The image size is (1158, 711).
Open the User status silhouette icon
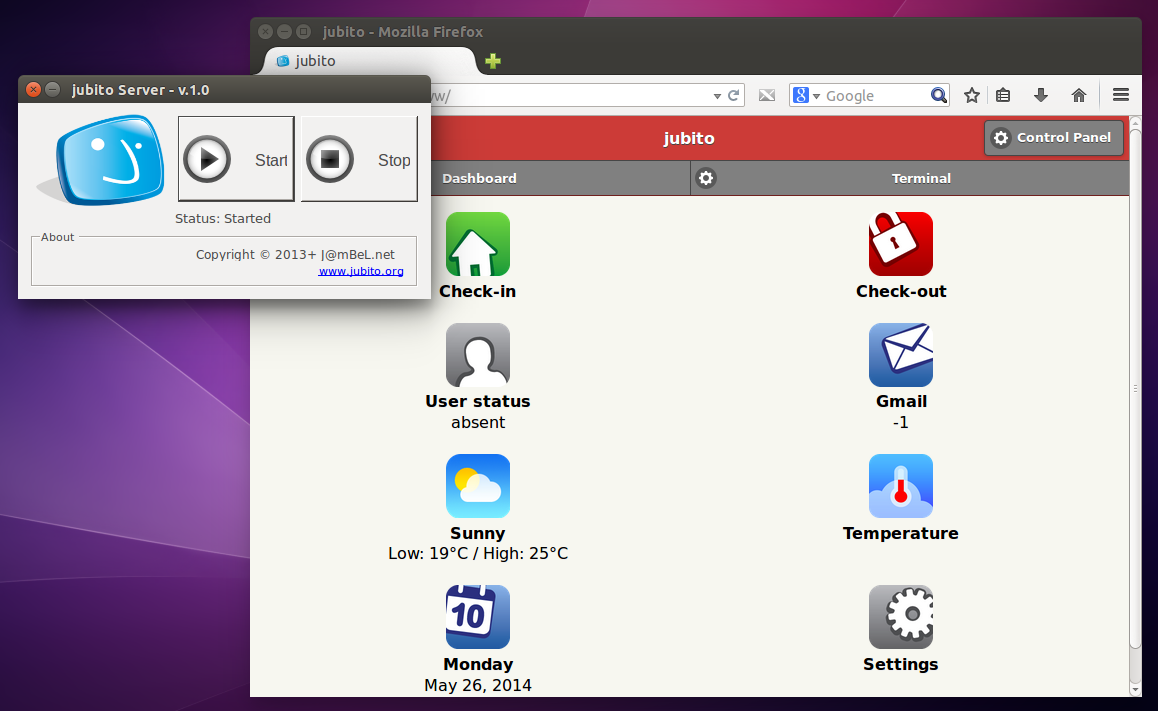click(x=478, y=355)
